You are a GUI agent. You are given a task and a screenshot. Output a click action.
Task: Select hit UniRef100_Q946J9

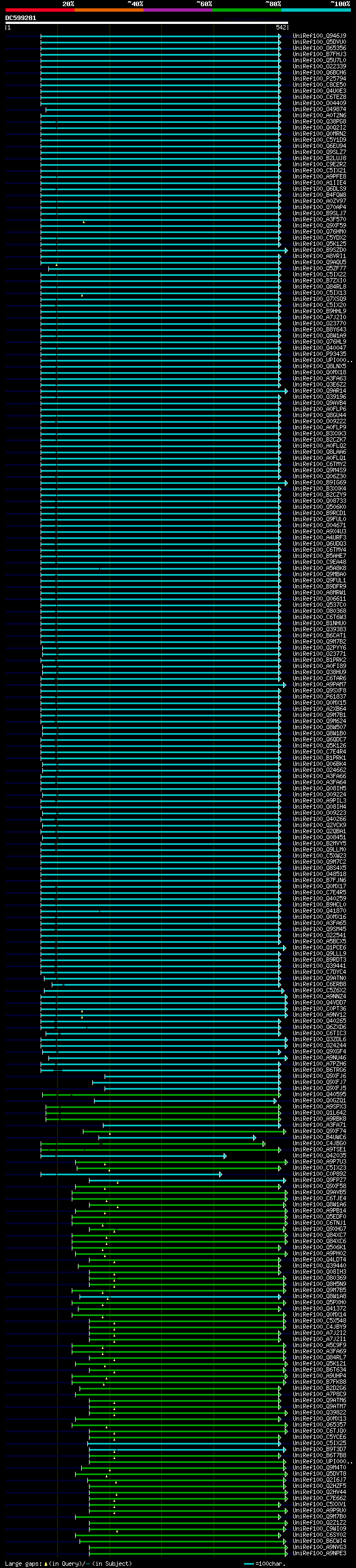(319, 36)
